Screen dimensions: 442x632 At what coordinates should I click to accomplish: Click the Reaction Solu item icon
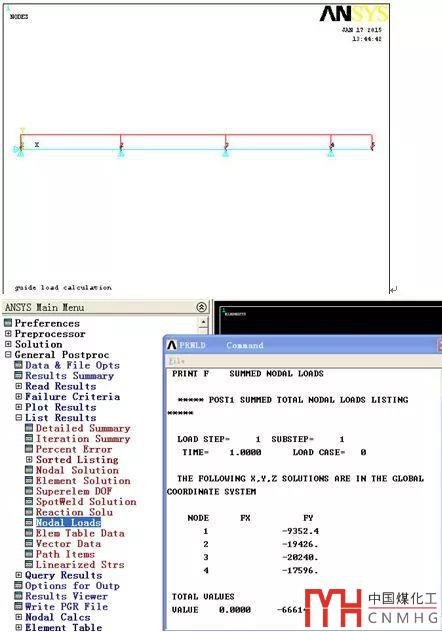pos(29,512)
